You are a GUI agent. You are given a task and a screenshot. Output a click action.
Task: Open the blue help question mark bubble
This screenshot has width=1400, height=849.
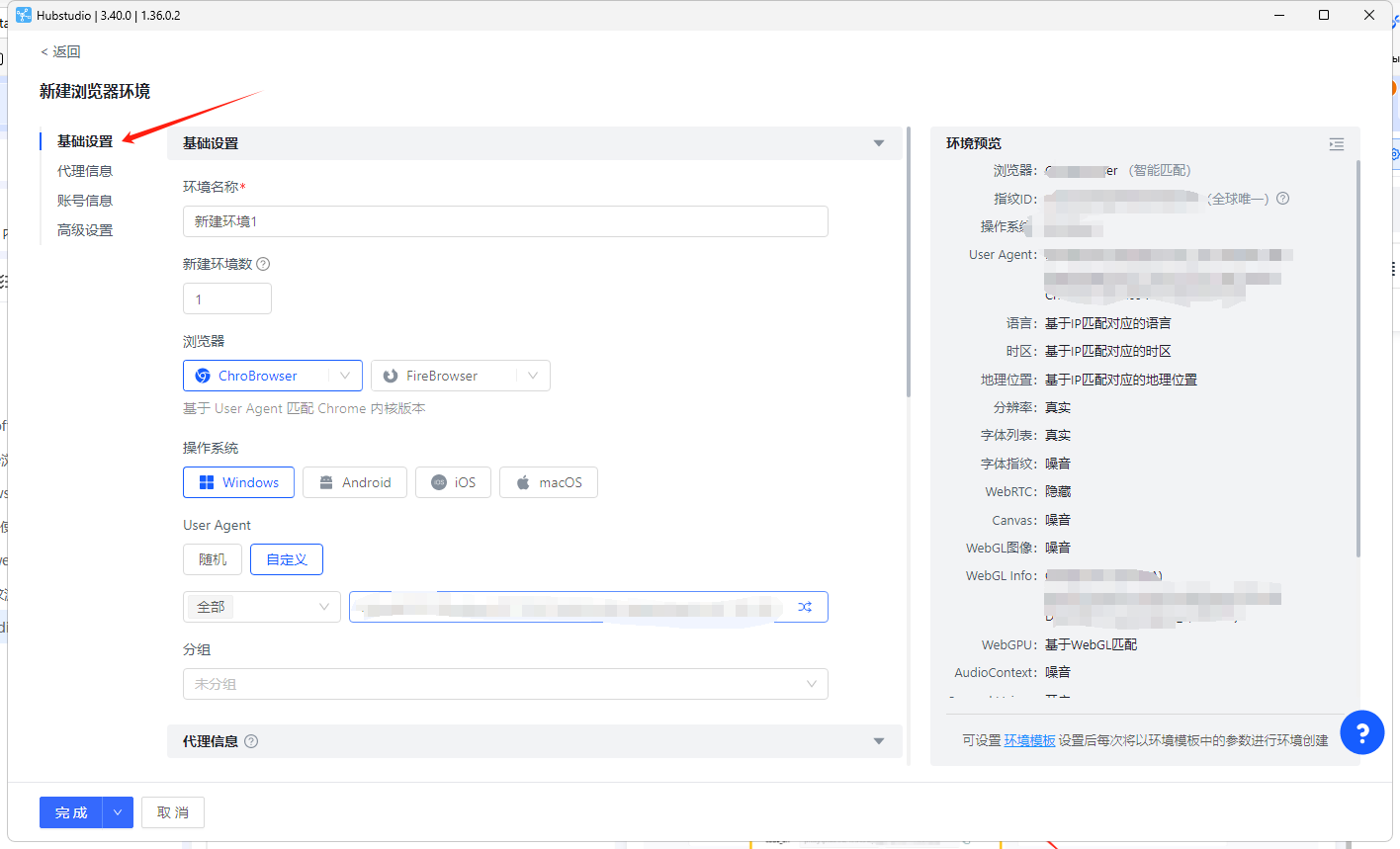pos(1361,732)
